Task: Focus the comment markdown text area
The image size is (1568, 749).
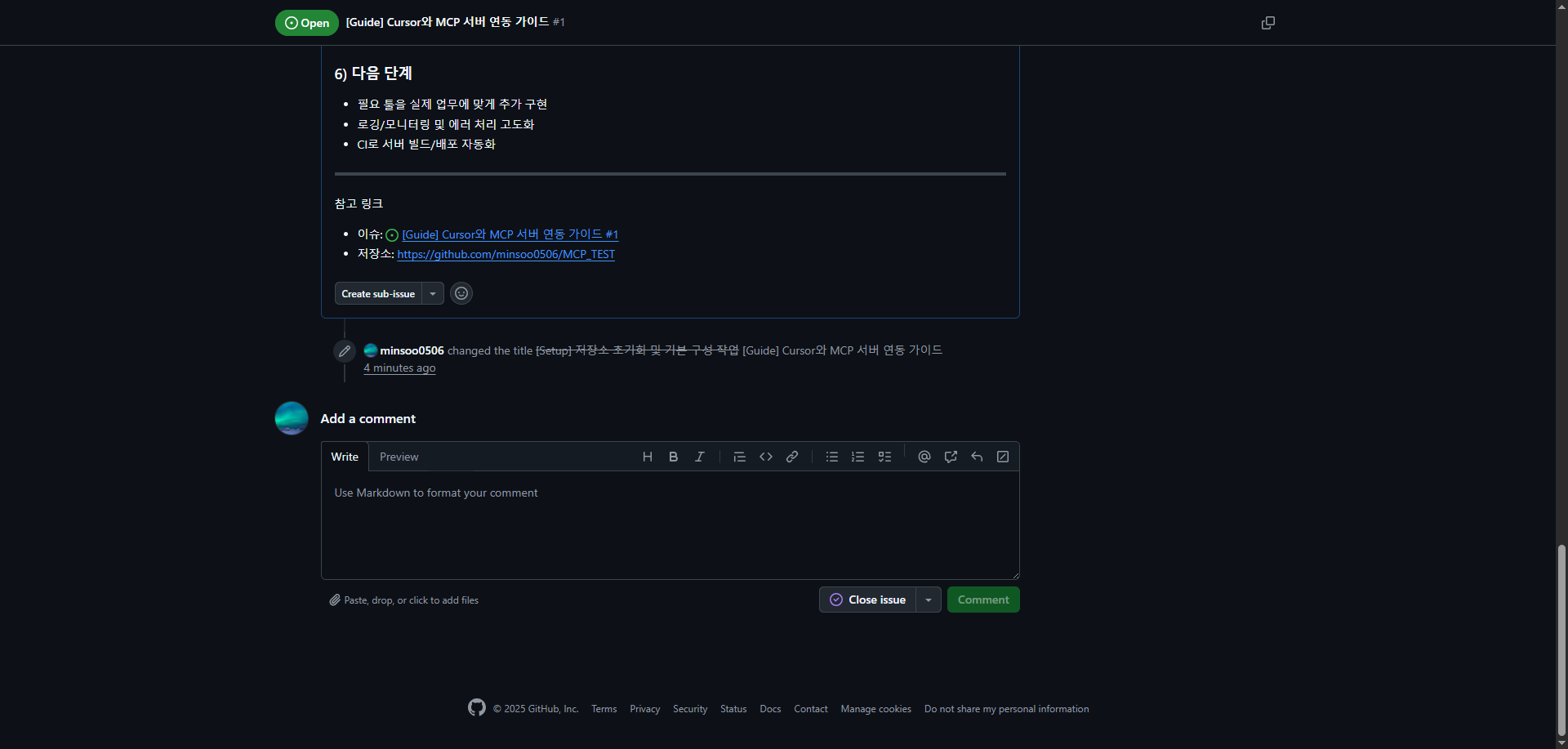Action: coord(670,525)
